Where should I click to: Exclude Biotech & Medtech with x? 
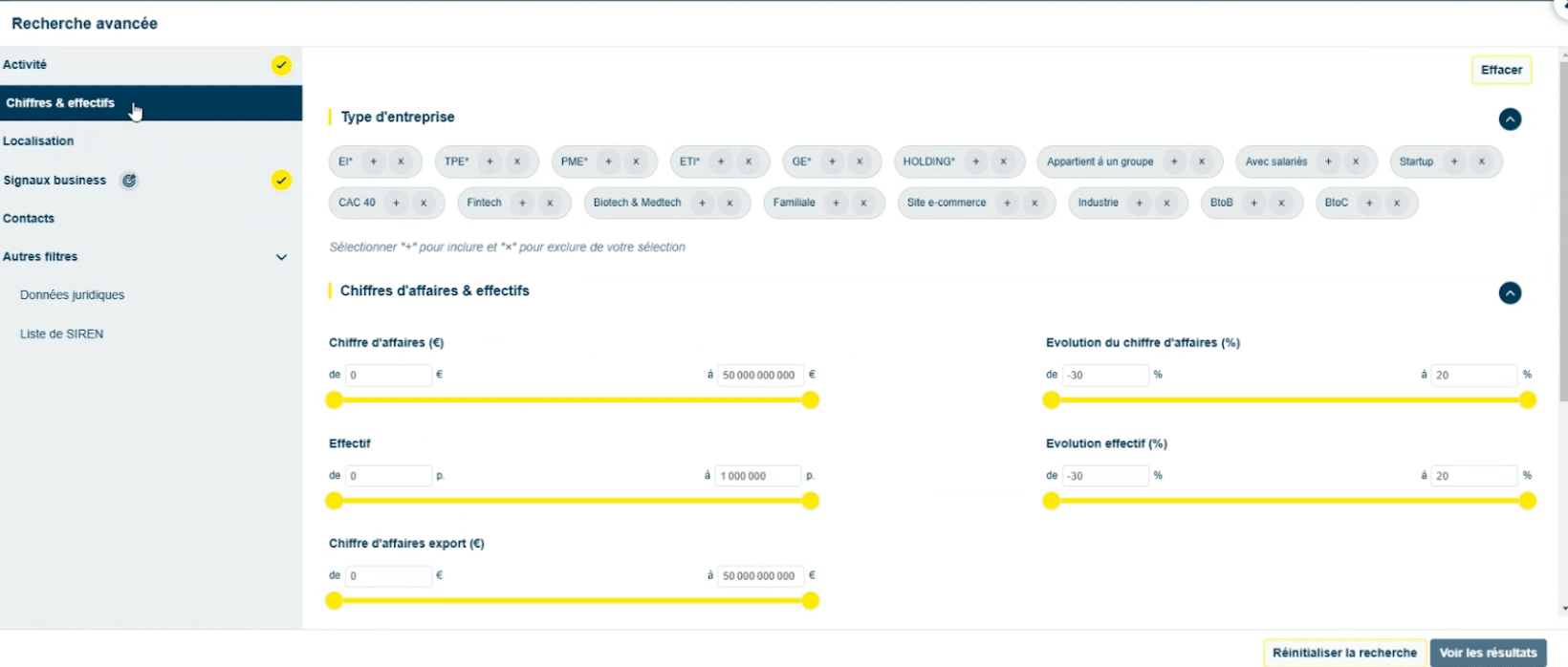(x=730, y=203)
